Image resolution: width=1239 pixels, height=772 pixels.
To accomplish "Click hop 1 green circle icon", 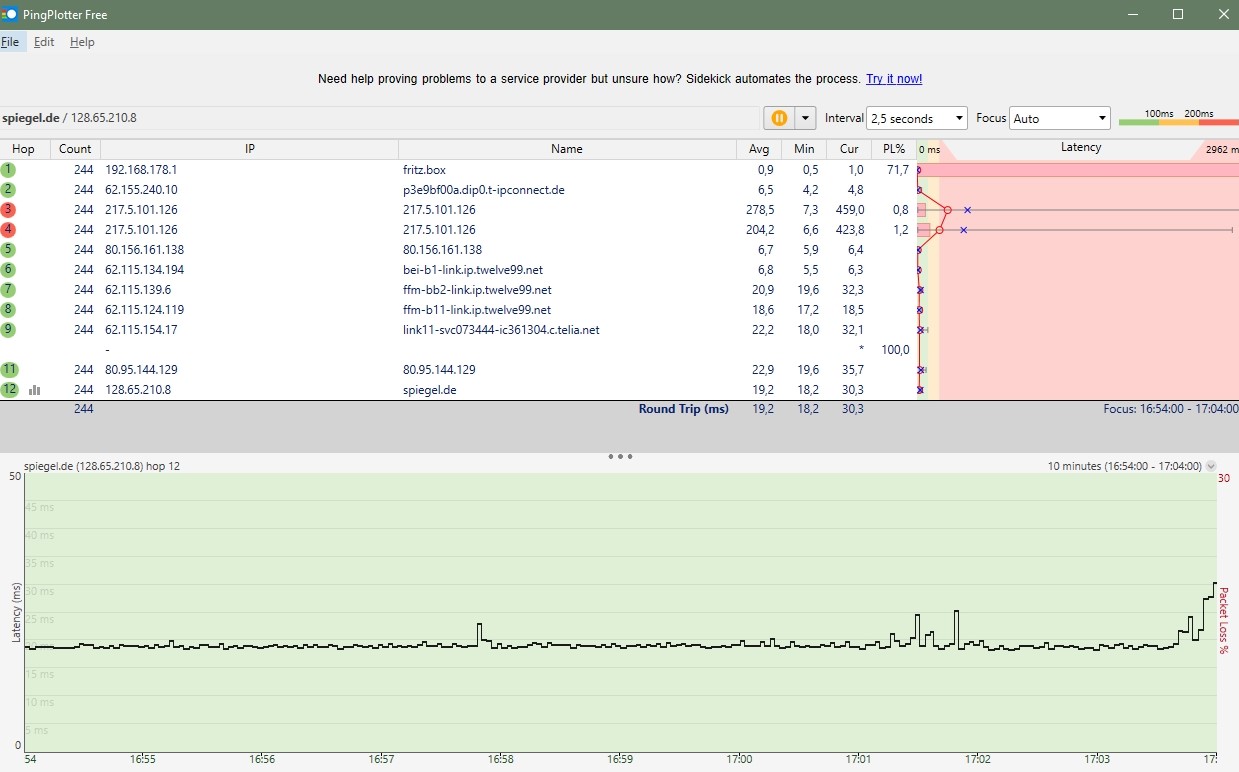I will click(x=9, y=170).
